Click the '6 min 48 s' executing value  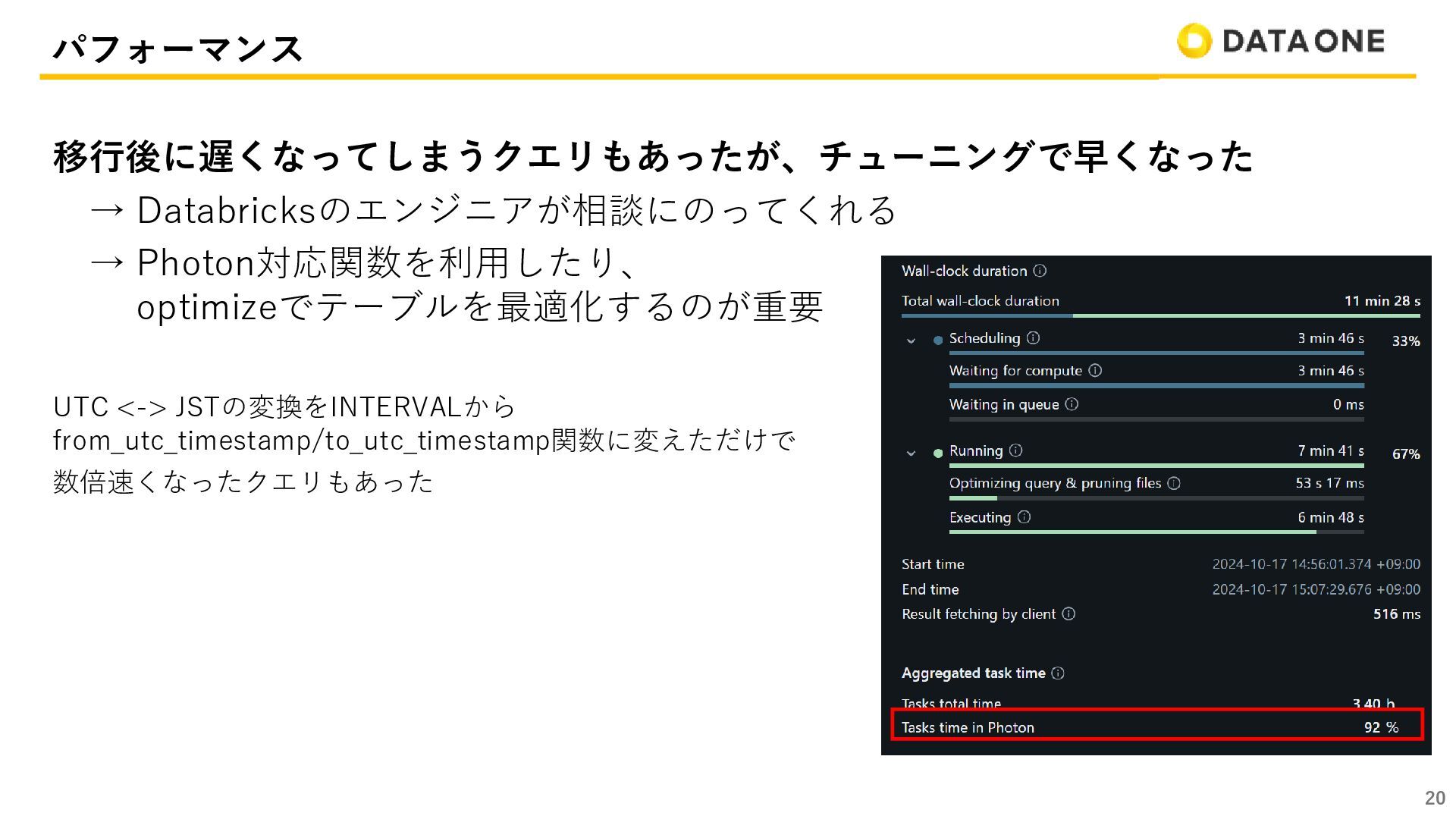[1331, 517]
